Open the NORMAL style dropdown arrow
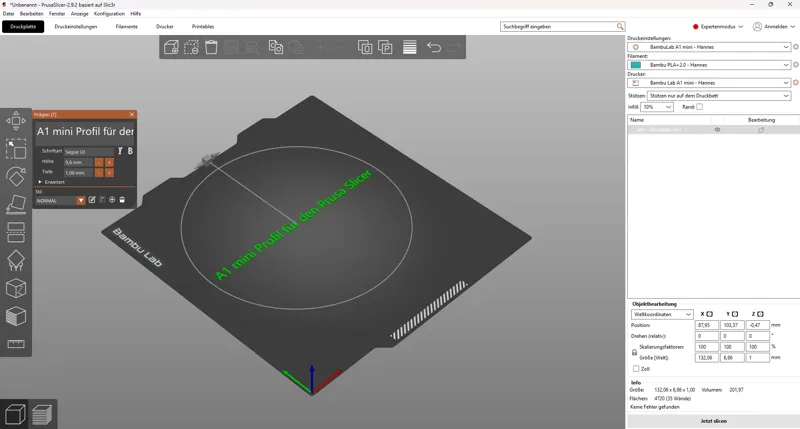 coord(81,200)
